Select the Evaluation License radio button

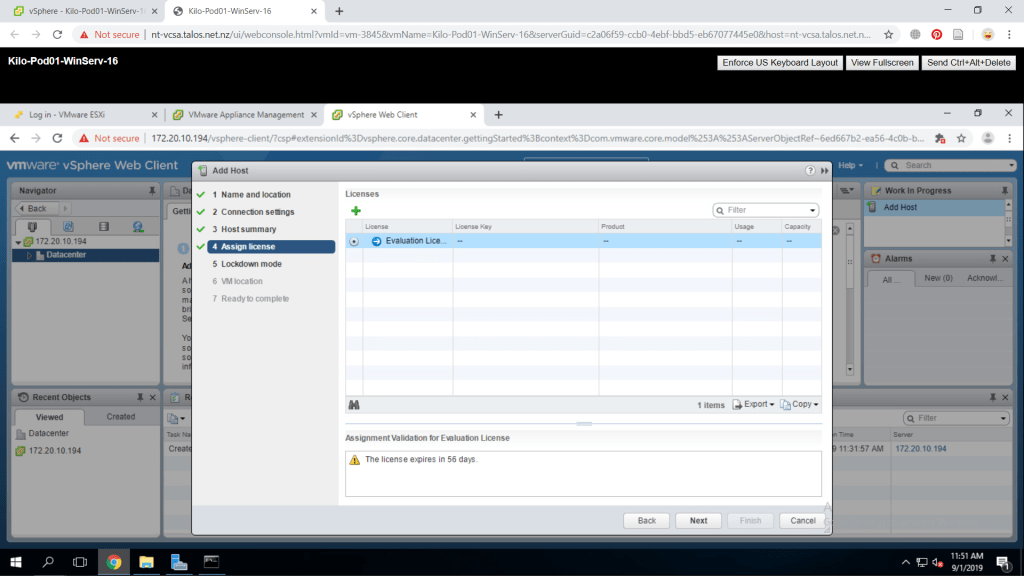tap(354, 241)
